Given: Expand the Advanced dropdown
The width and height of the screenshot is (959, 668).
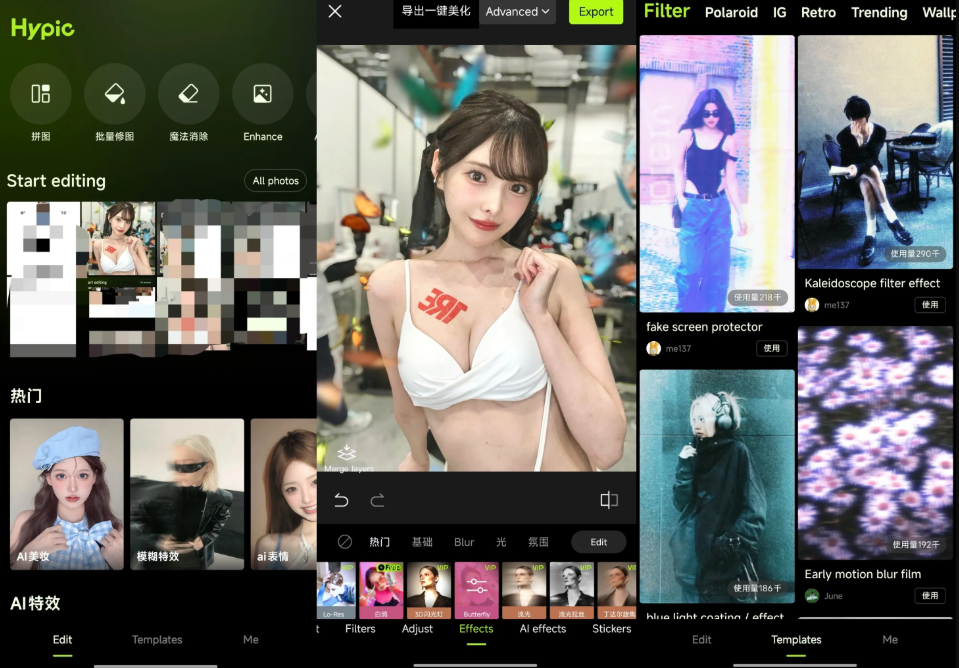Looking at the screenshot, I should (x=518, y=12).
